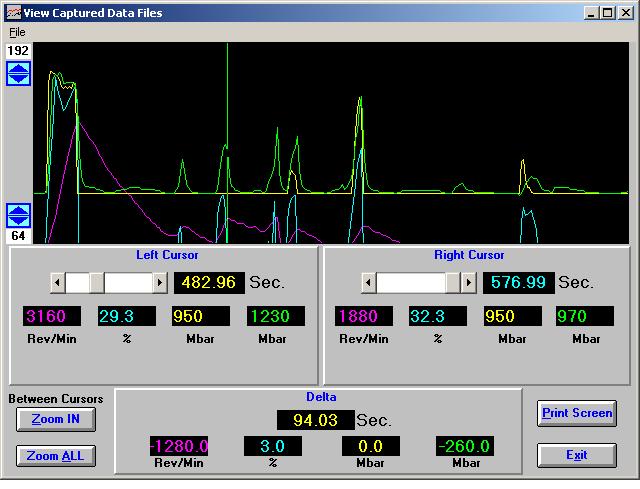This screenshot has height=489, width=640.
Task: Click Left Cursor percent value 29.3
Action: (127, 316)
